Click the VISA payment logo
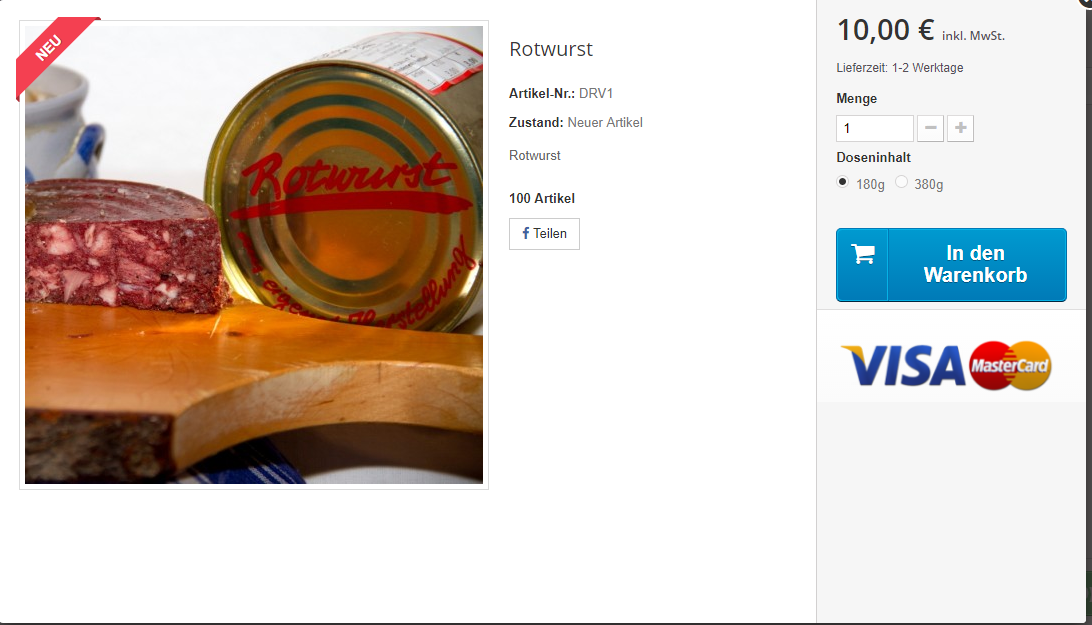 (903, 366)
